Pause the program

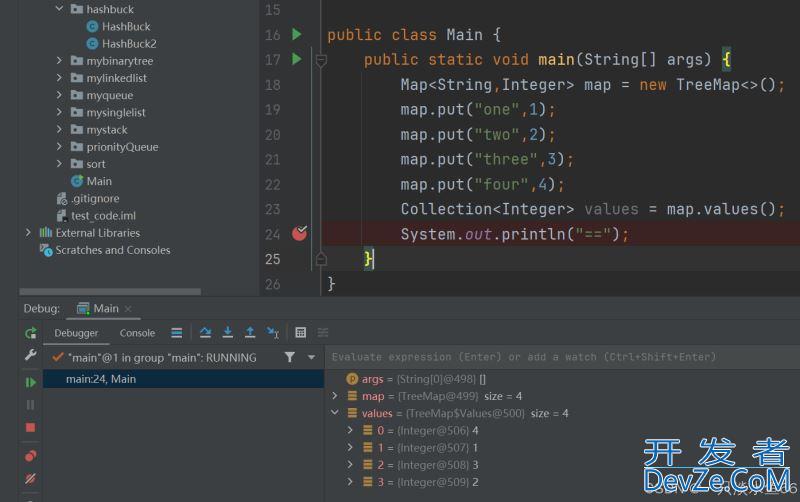pos(31,405)
